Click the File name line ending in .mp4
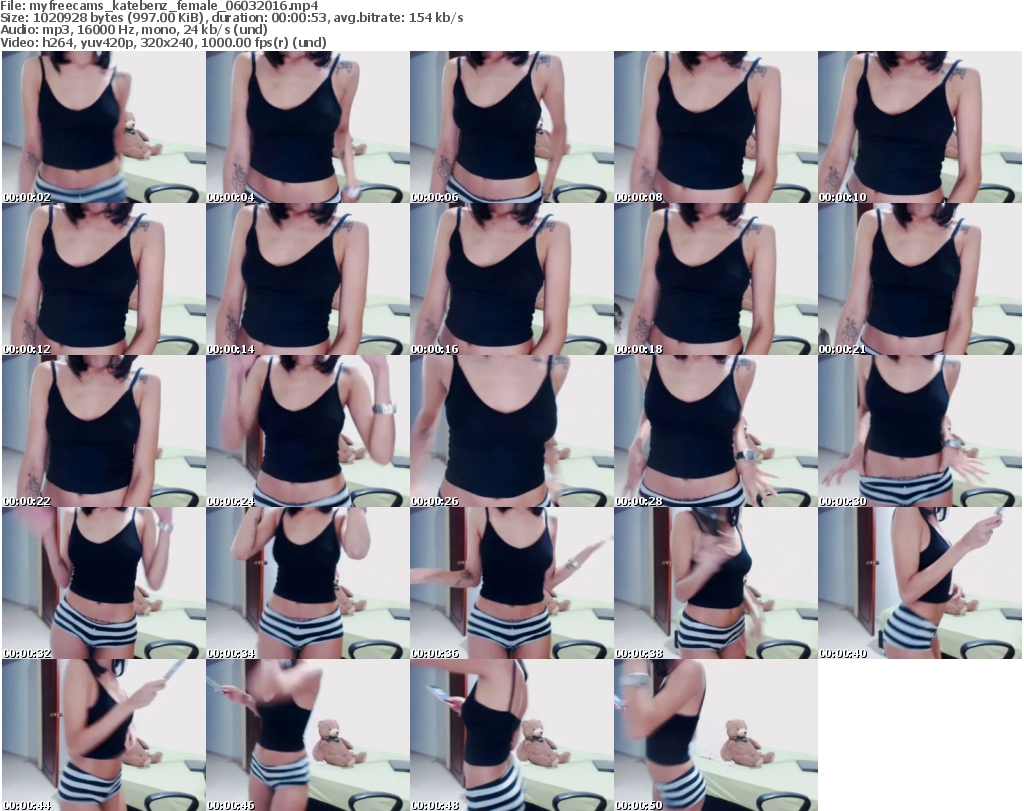This screenshot has height=811, width=1024. [x=159, y=6]
